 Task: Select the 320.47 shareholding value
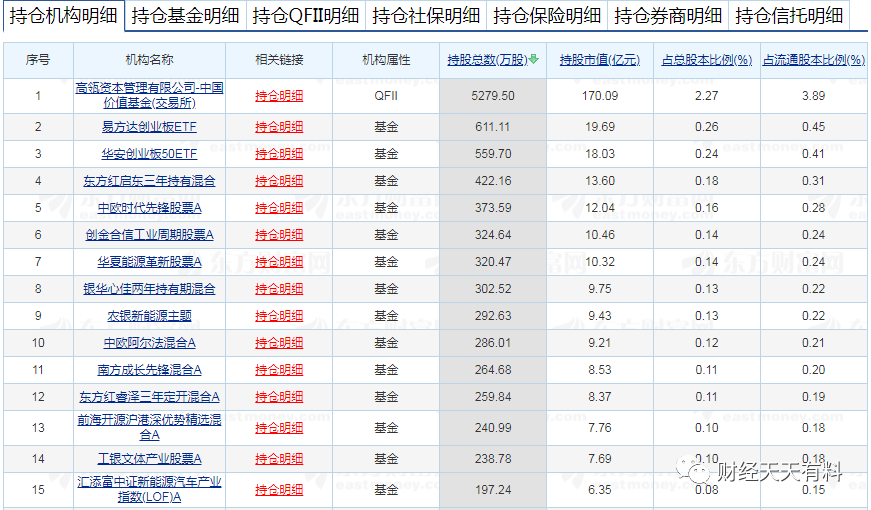493,262
